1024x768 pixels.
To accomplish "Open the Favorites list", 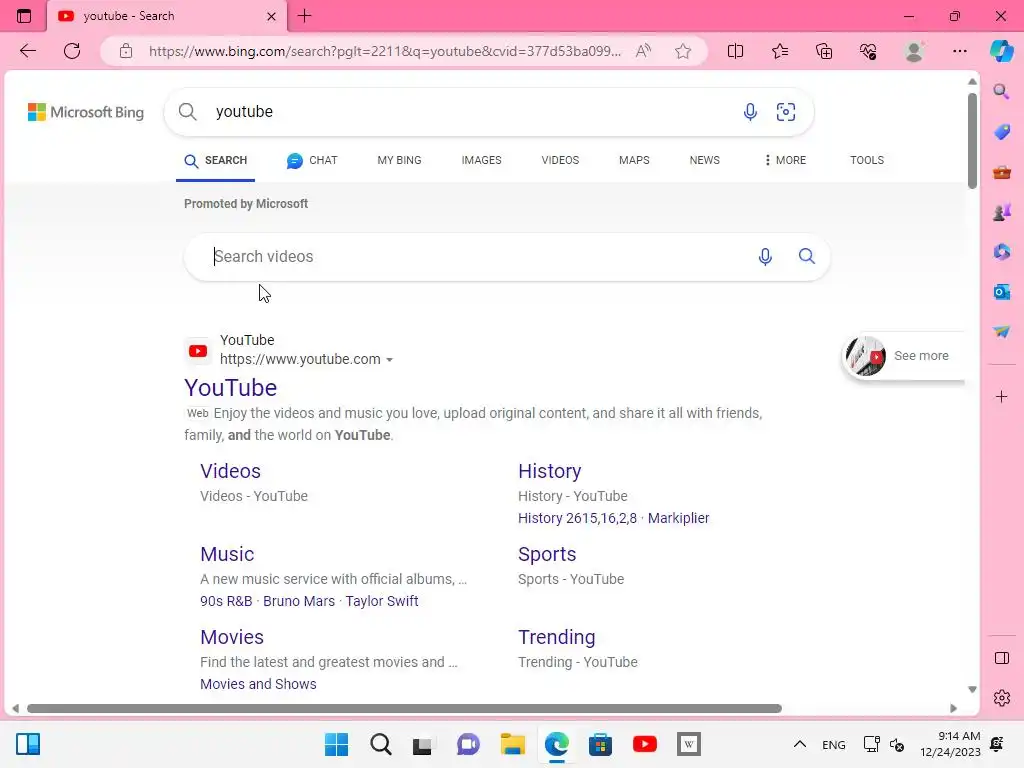I will pos(780,51).
